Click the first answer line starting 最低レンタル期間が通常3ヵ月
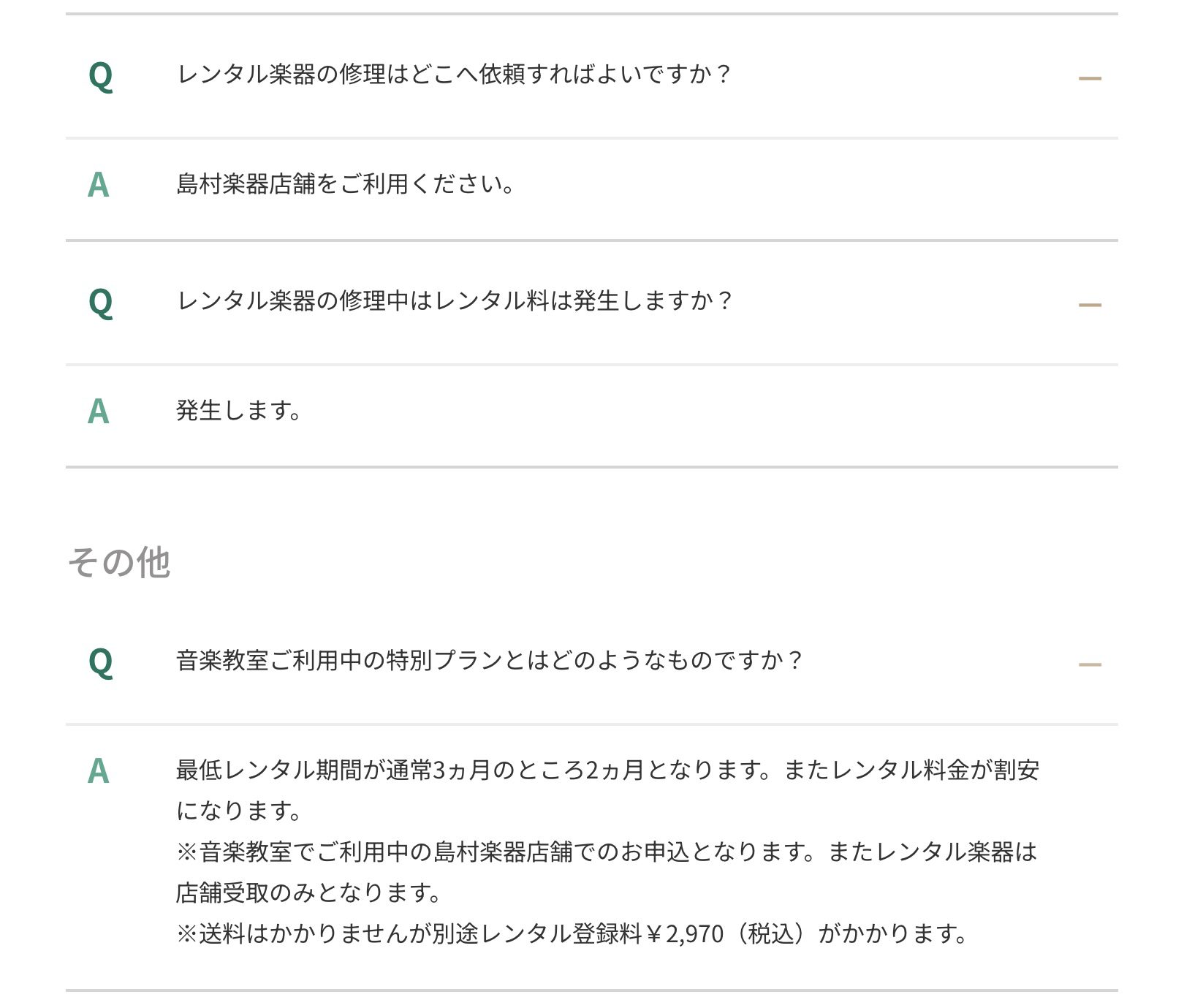This screenshot has width=1184, height=1008. click(607, 770)
